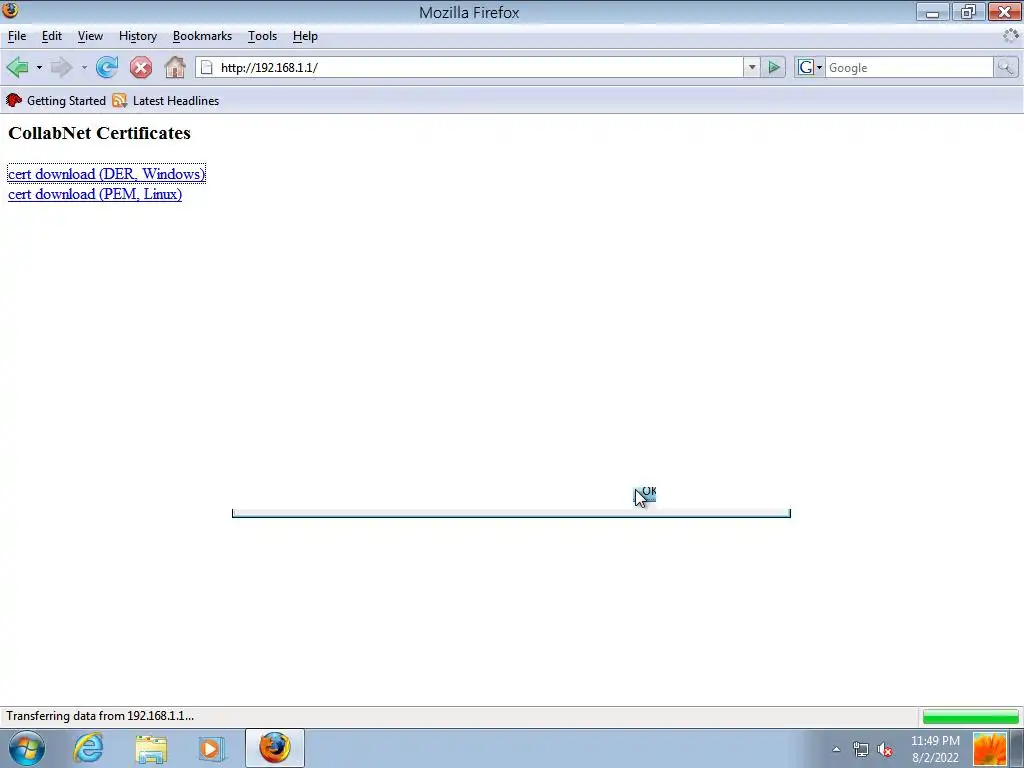Open the Bookmarks menu
1024x768 pixels.
pyautogui.click(x=202, y=36)
